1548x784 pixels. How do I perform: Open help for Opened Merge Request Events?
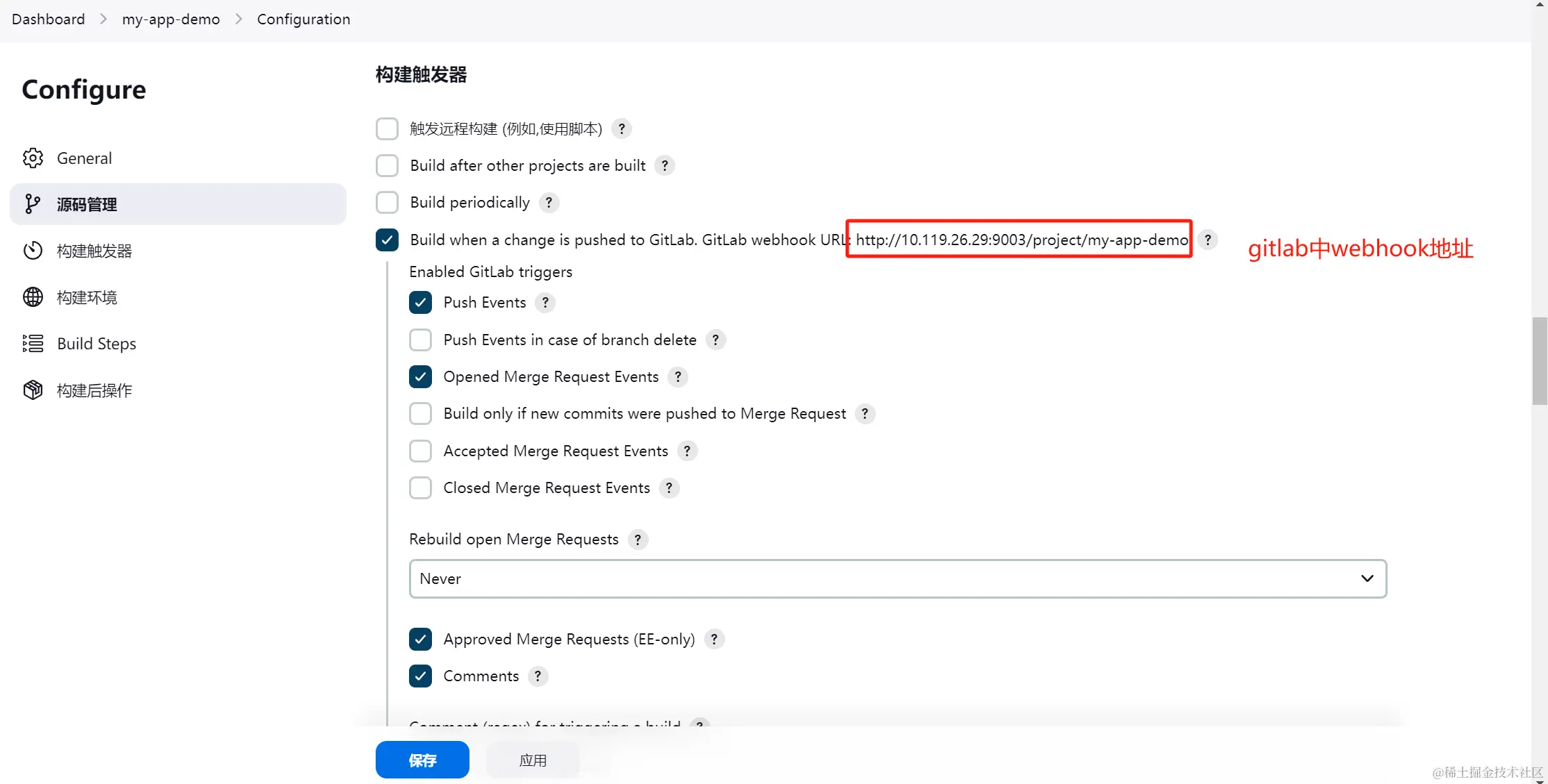678,376
